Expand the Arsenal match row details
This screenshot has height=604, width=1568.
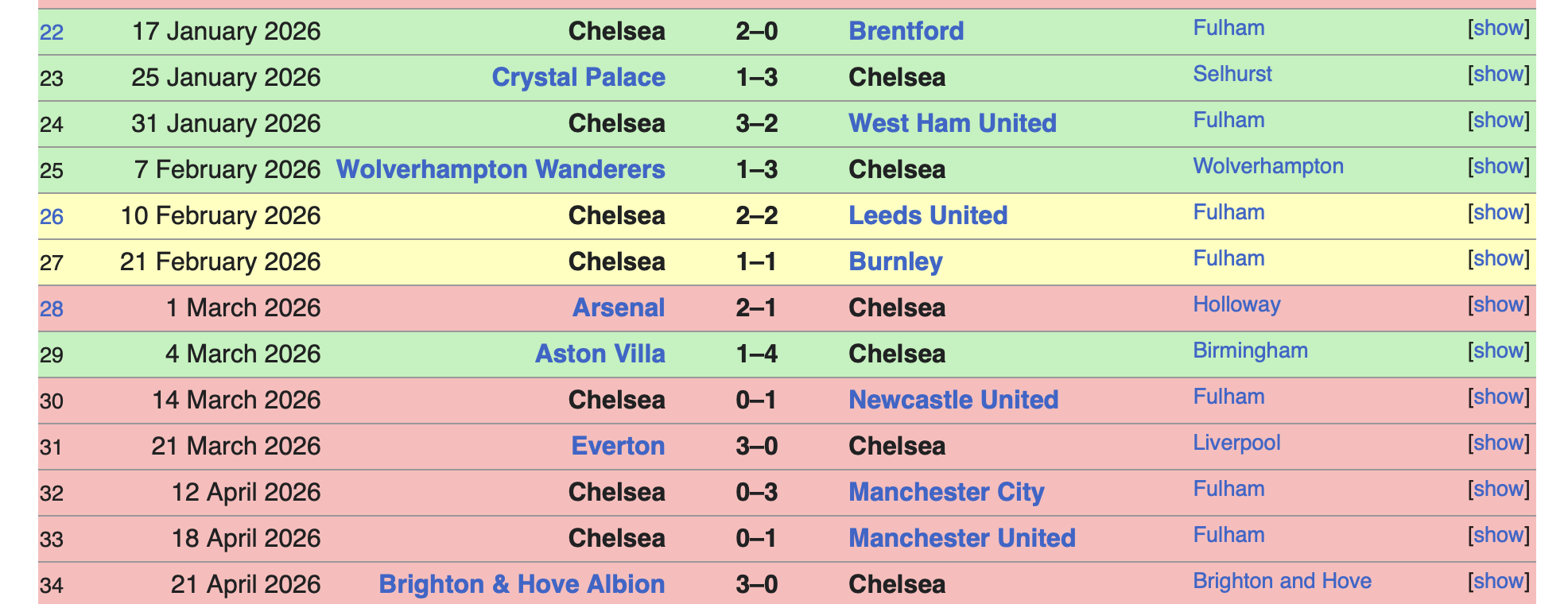tap(1498, 305)
